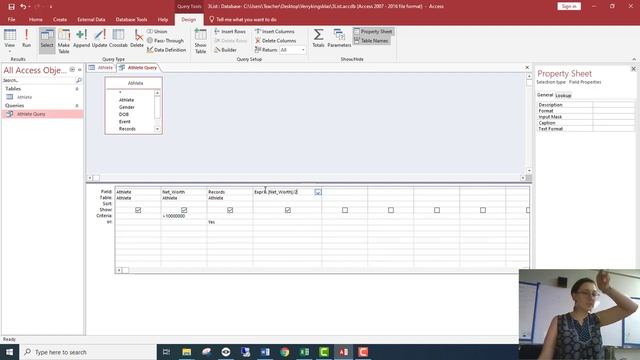Toggle Table Names row
The image size is (640, 360).
pyautogui.click(x=371, y=40)
